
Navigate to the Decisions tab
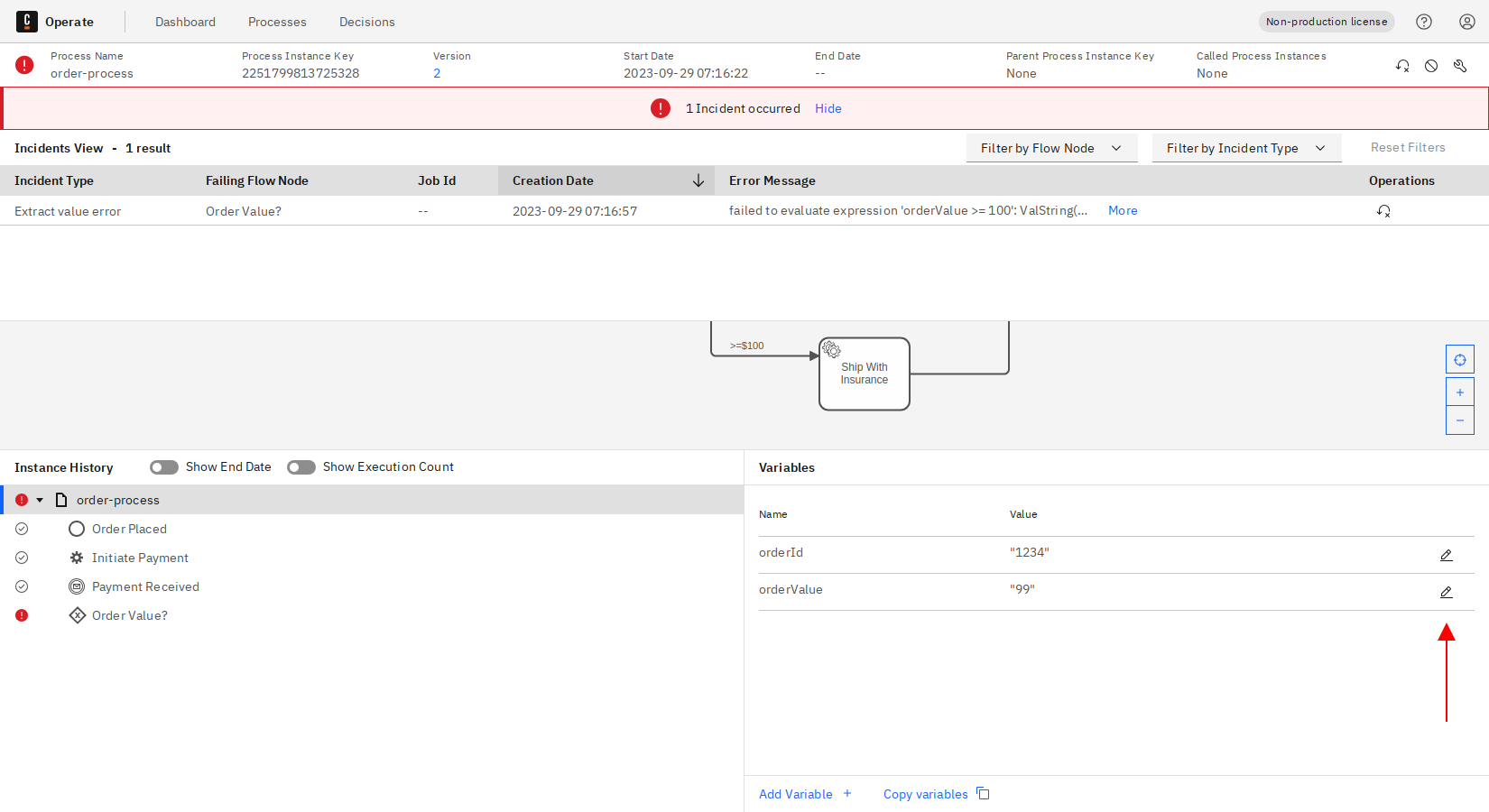(366, 22)
